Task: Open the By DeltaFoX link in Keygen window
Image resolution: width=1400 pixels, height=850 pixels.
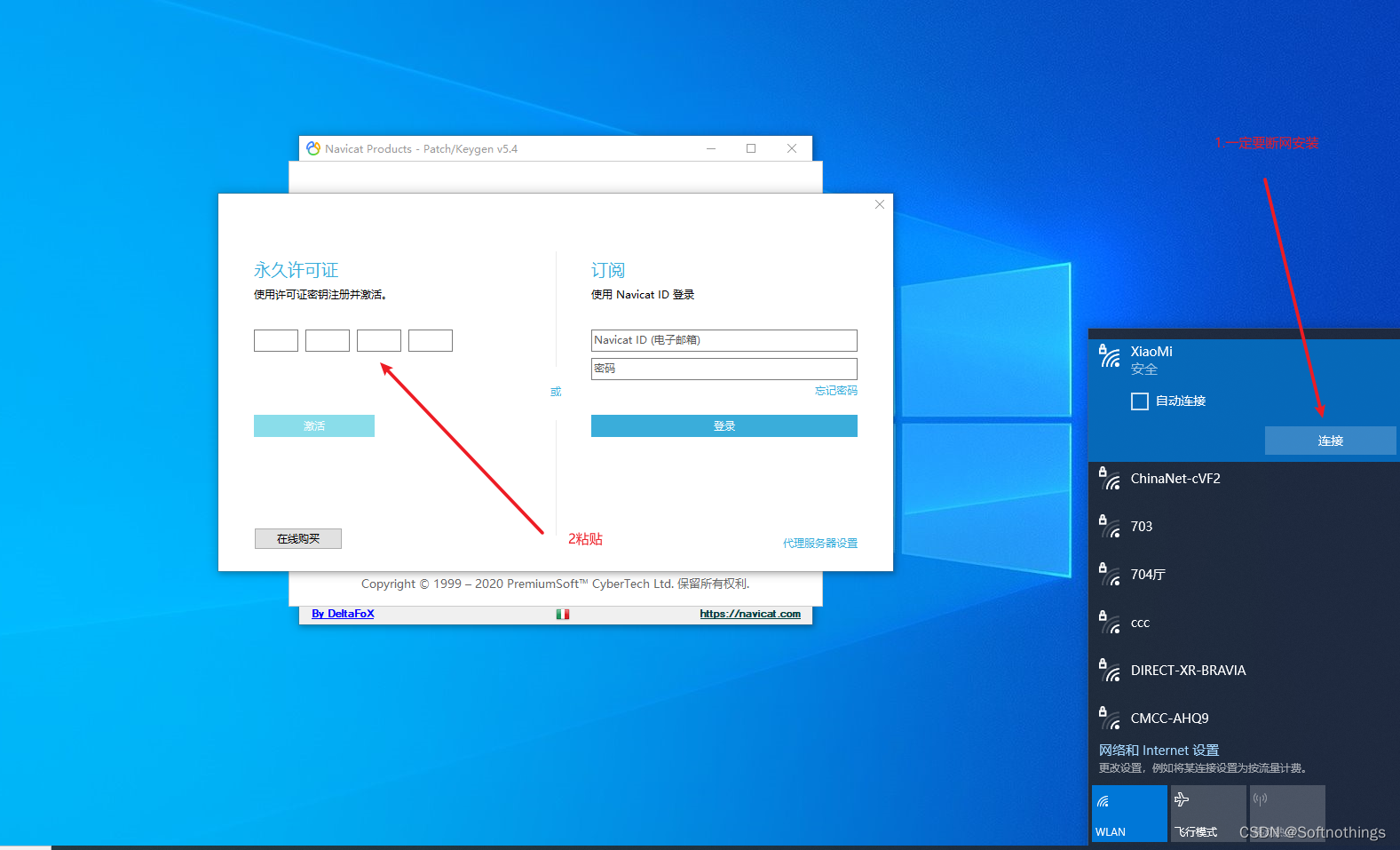Action: [x=343, y=614]
